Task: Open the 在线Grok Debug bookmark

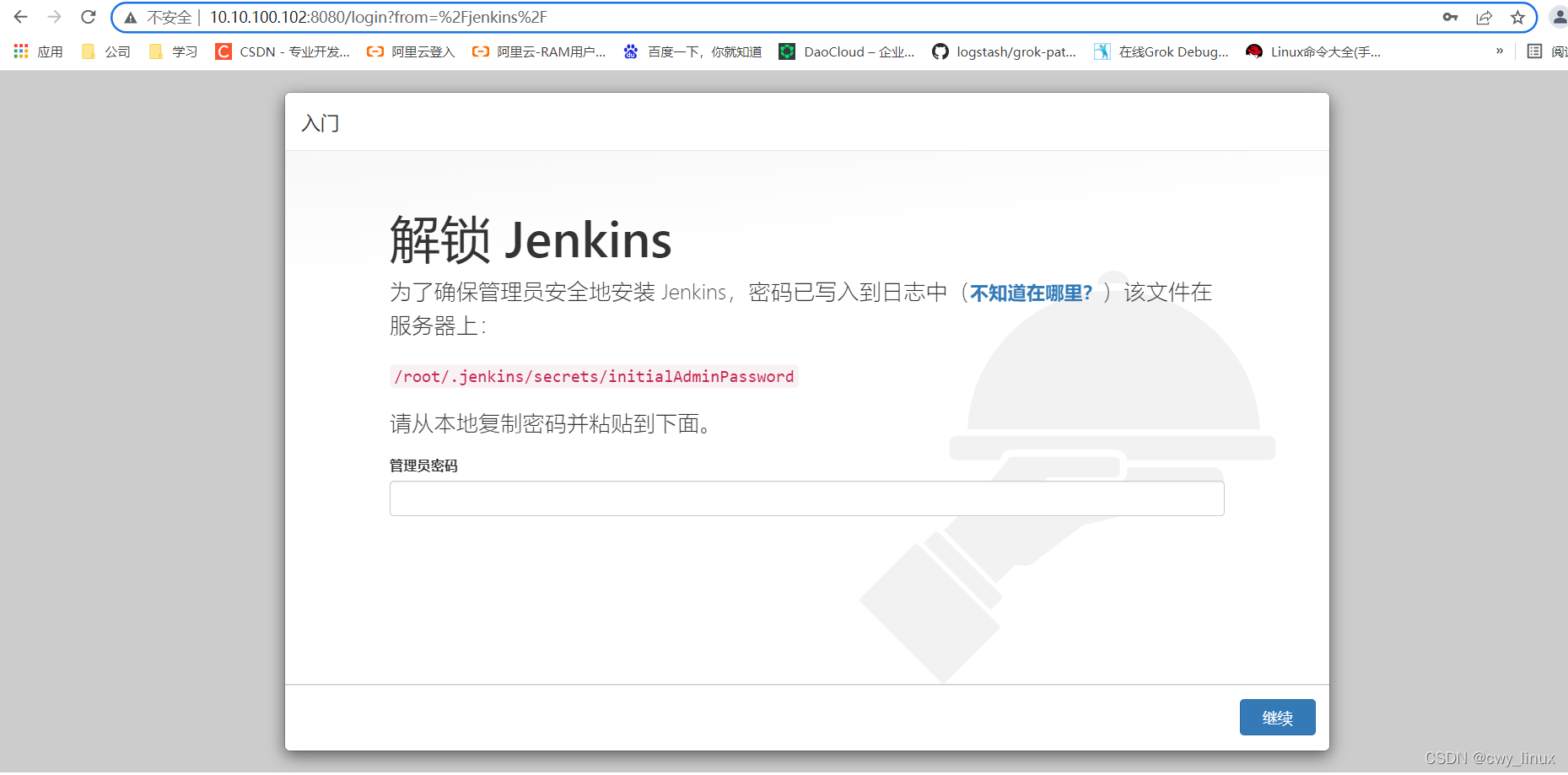Action: pos(1161,51)
